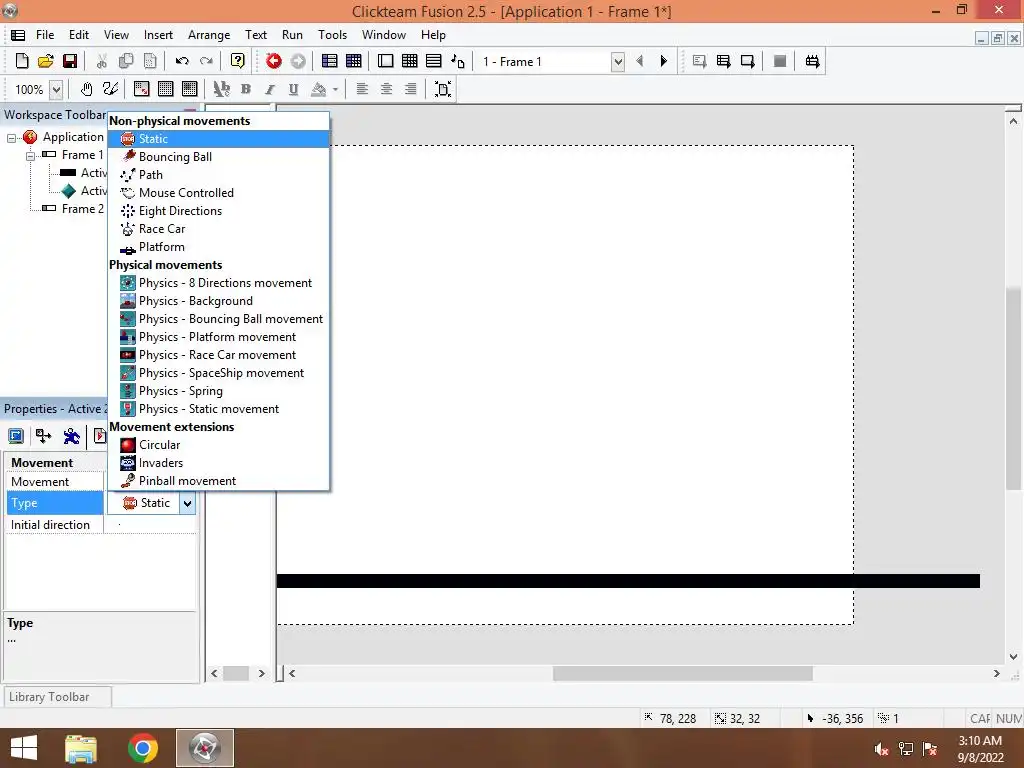The width and height of the screenshot is (1024, 768).
Task: Open File Explorer from the taskbar
Action: [81, 748]
